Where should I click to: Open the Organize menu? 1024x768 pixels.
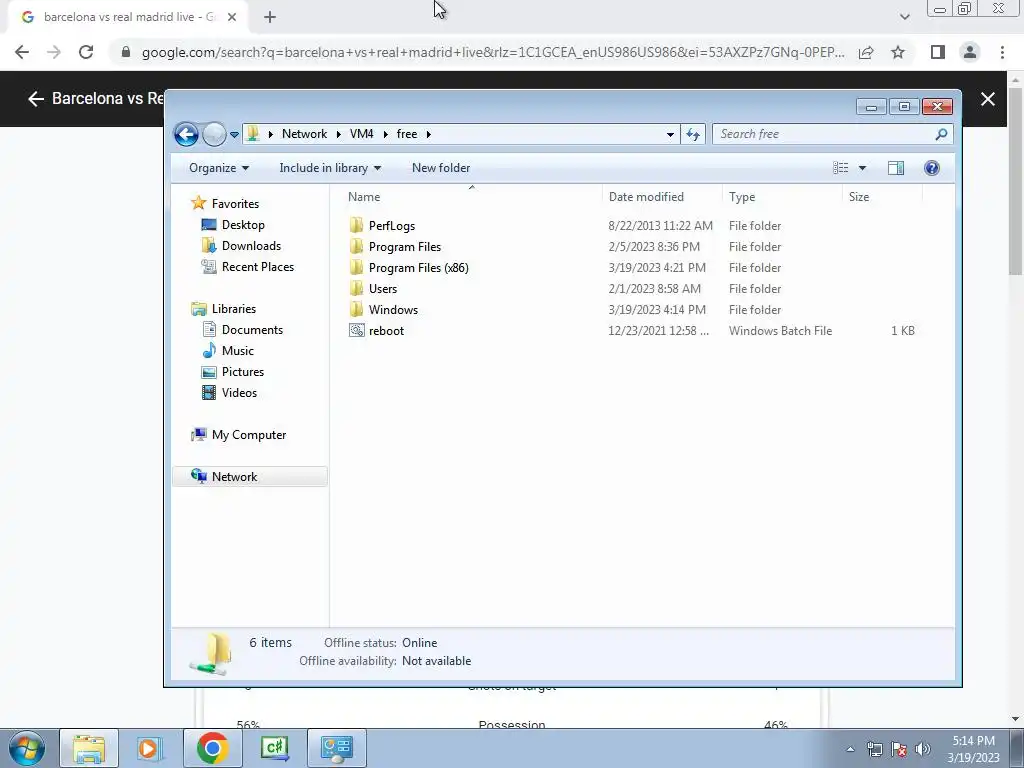point(219,168)
